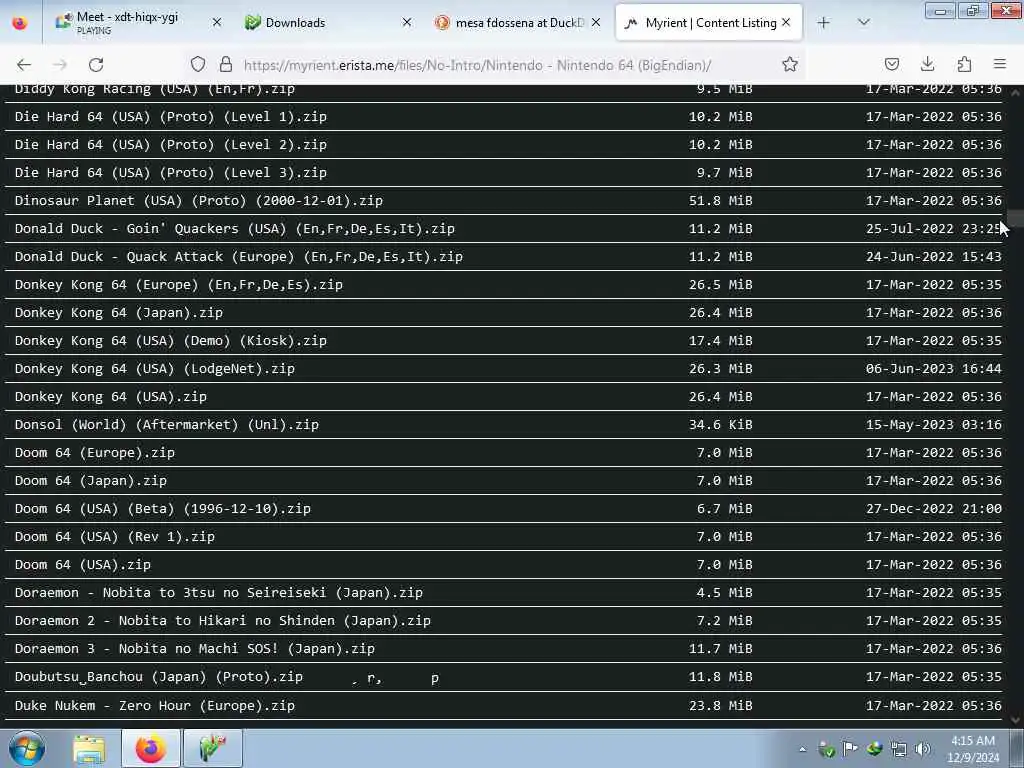The image size is (1024, 768).
Task: Open the taskbar clock showing 4:15 AM
Action: coord(973,749)
